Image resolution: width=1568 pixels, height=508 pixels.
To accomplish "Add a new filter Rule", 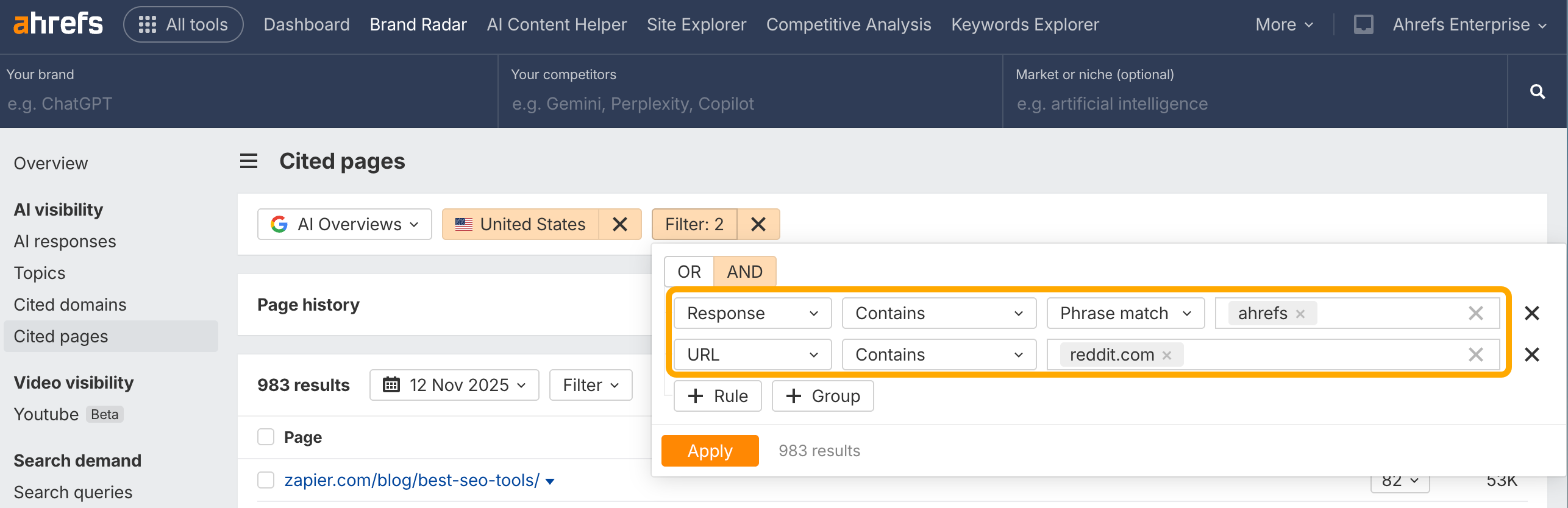I will [x=718, y=396].
